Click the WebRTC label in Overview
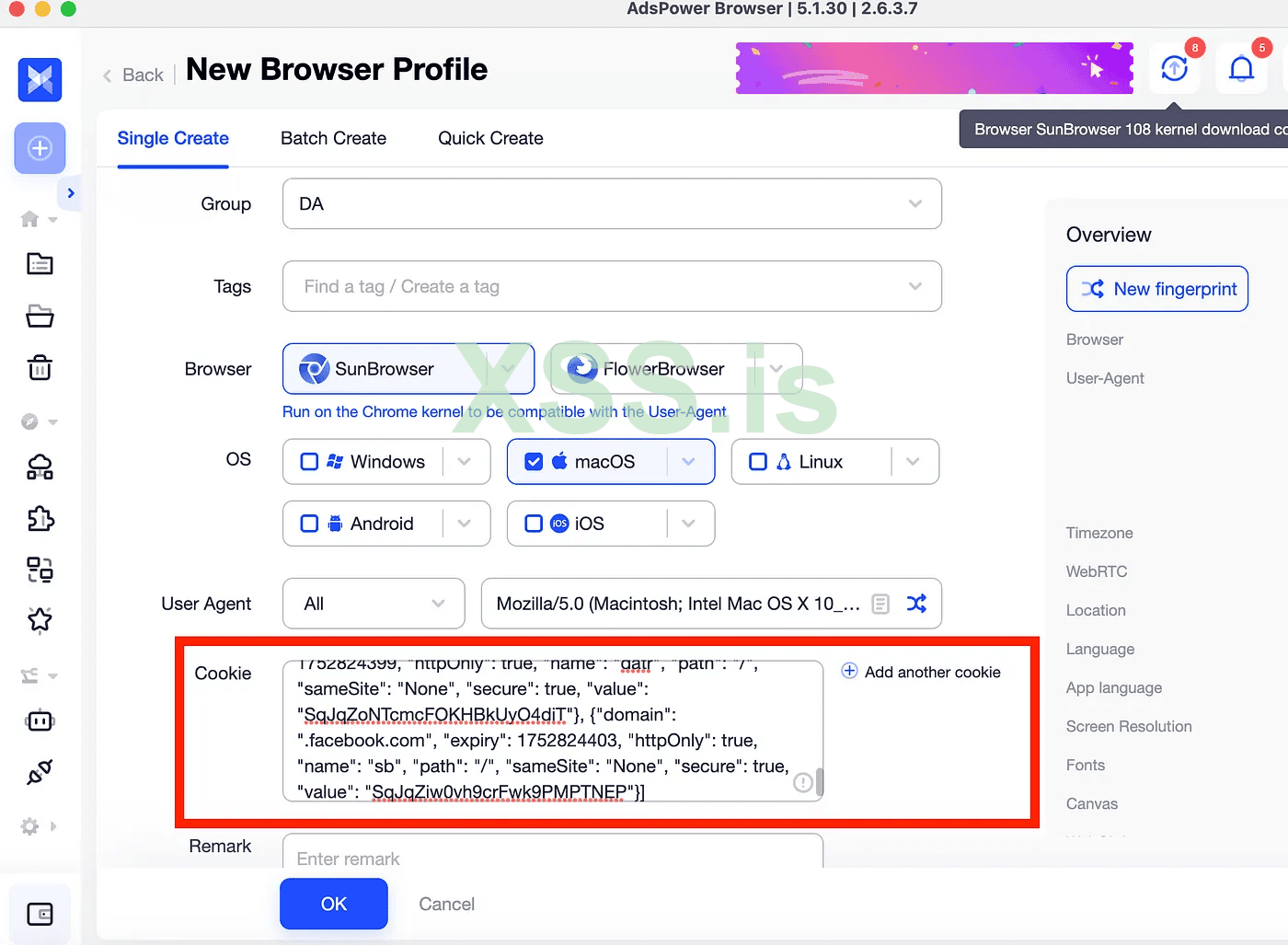Viewport: 1288px width, 945px height. click(x=1097, y=571)
